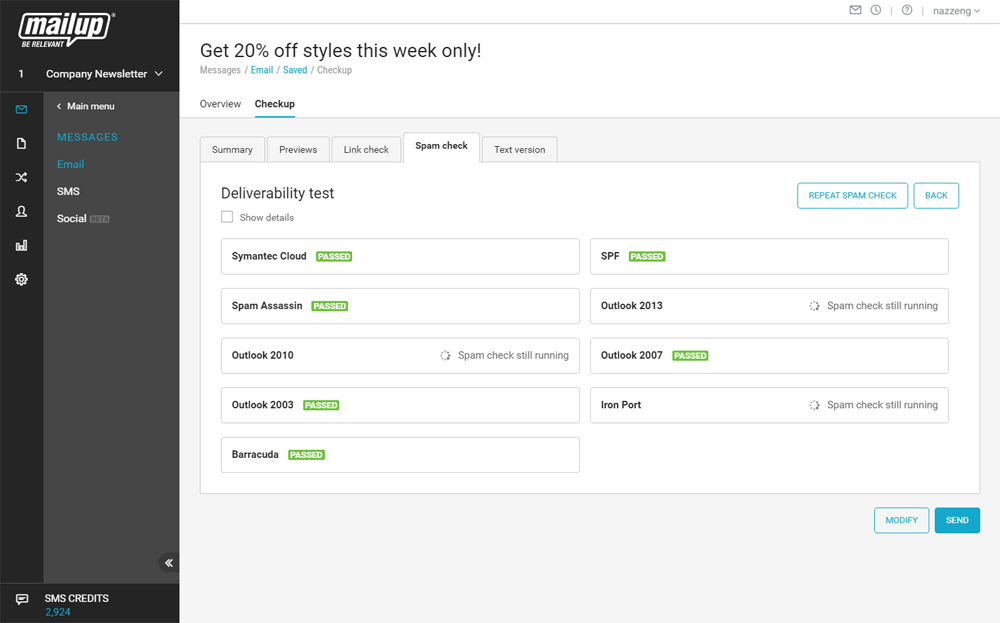Open the document pages sidebar icon
This screenshot has width=1000, height=623.
coord(21,144)
